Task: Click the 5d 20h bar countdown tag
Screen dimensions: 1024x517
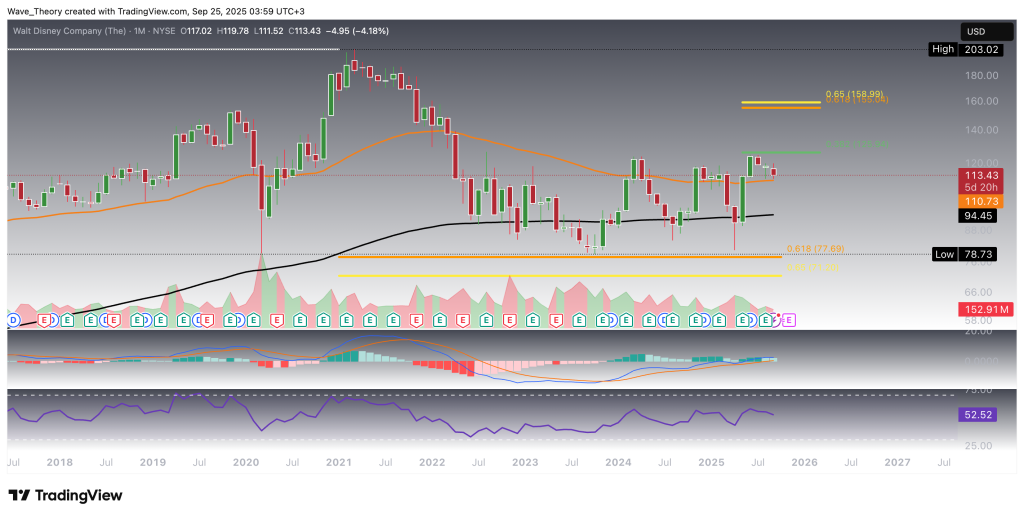Action: click(x=980, y=188)
